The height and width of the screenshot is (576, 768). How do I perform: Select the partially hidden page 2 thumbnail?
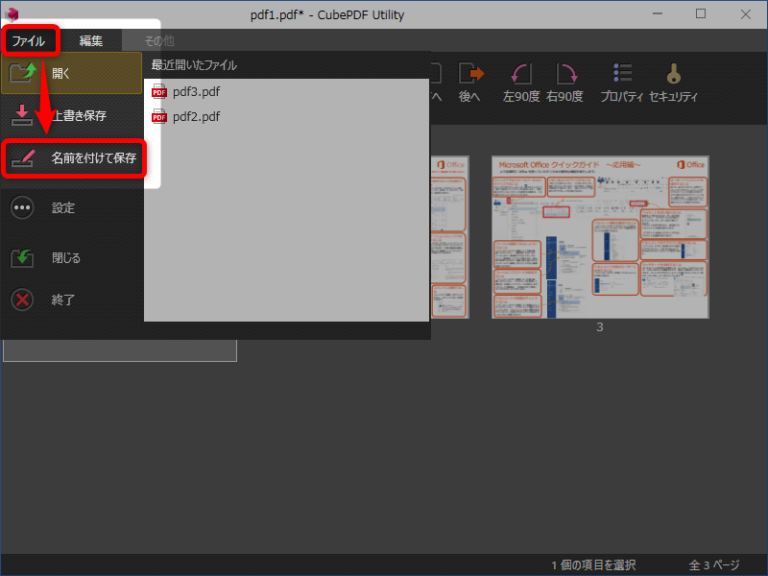pyautogui.click(x=449, y=237)
